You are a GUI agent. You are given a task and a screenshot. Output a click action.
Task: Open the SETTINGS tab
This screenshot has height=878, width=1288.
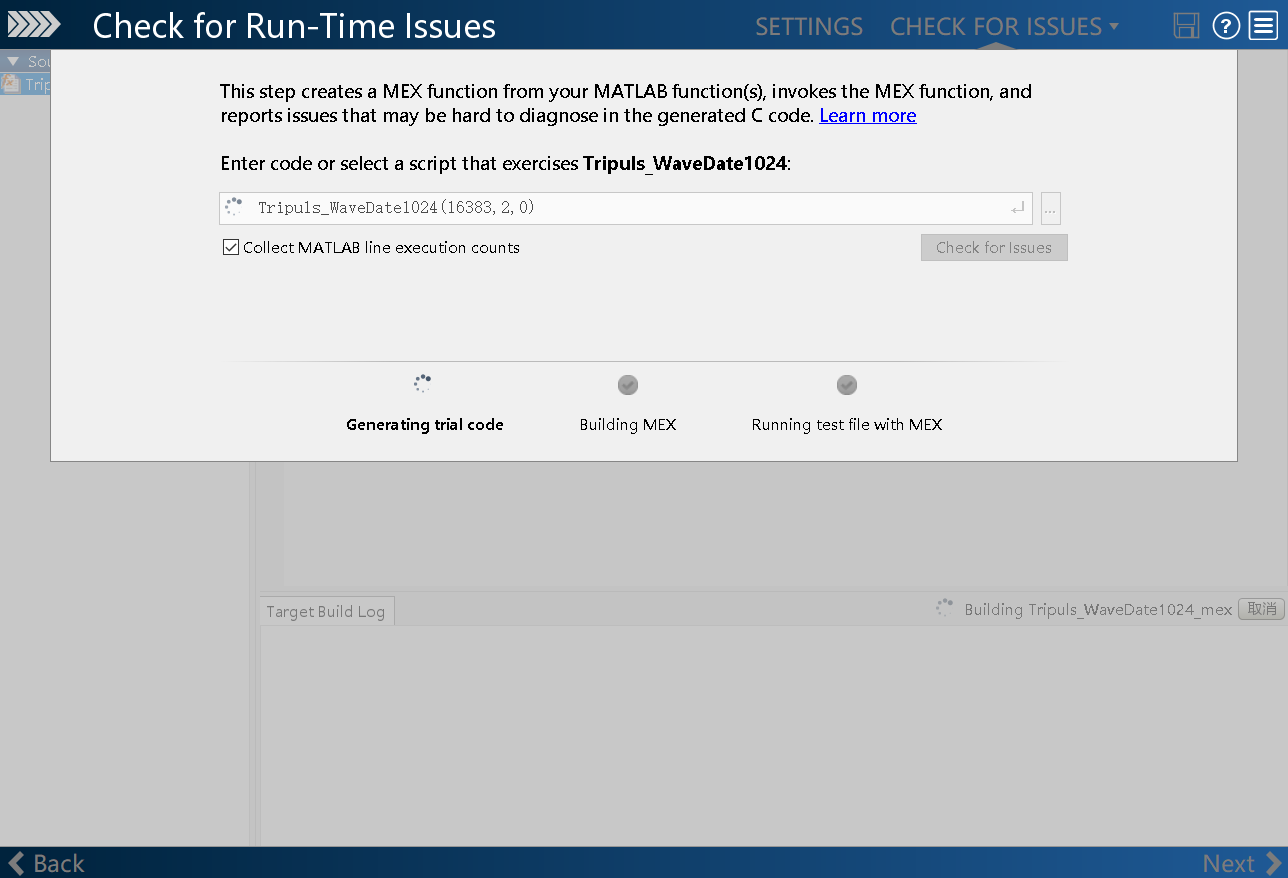pos(808,26)
